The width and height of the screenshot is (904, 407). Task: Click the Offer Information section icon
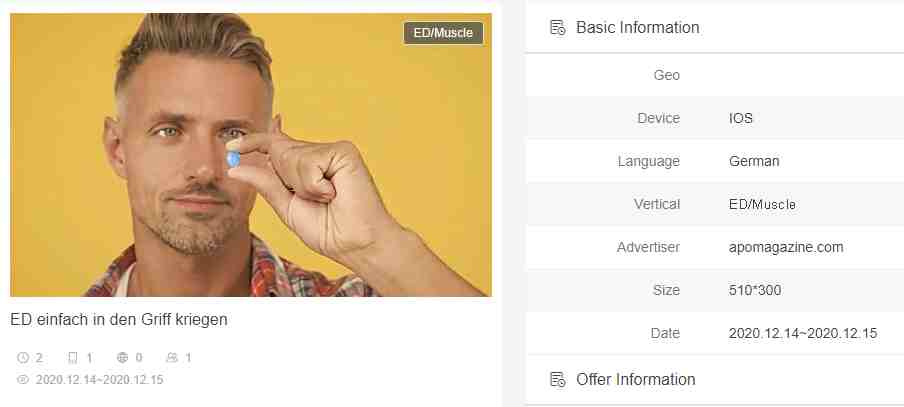(558, 379)
